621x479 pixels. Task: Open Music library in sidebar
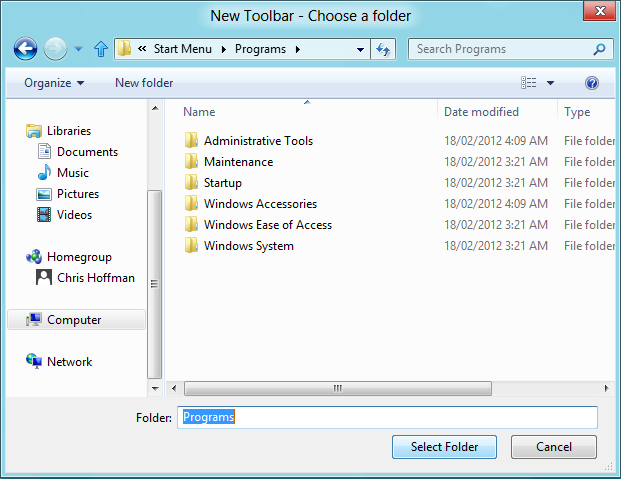(x=73, y=173)
